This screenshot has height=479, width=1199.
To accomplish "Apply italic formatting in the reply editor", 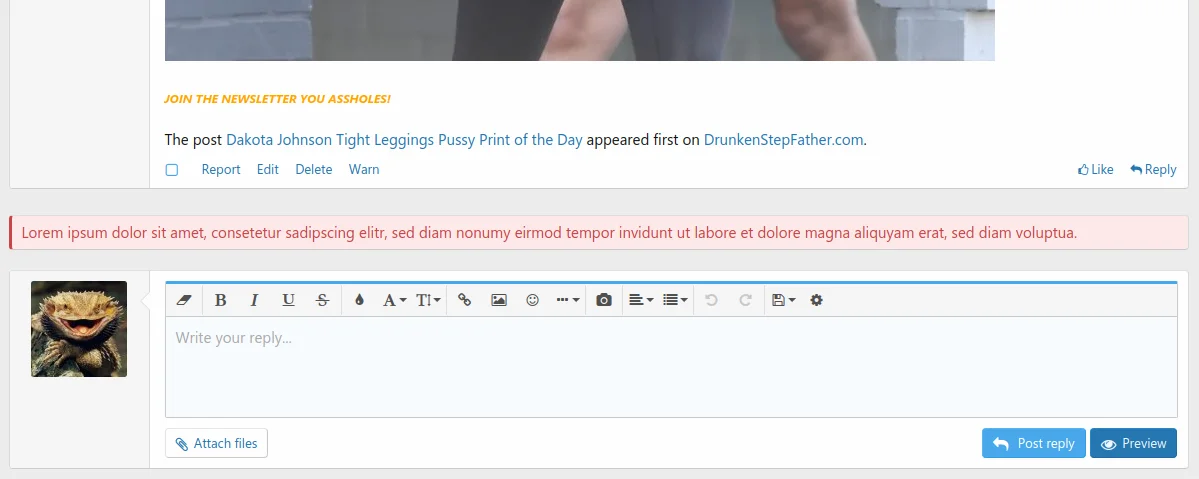I will tap(254, 300).
